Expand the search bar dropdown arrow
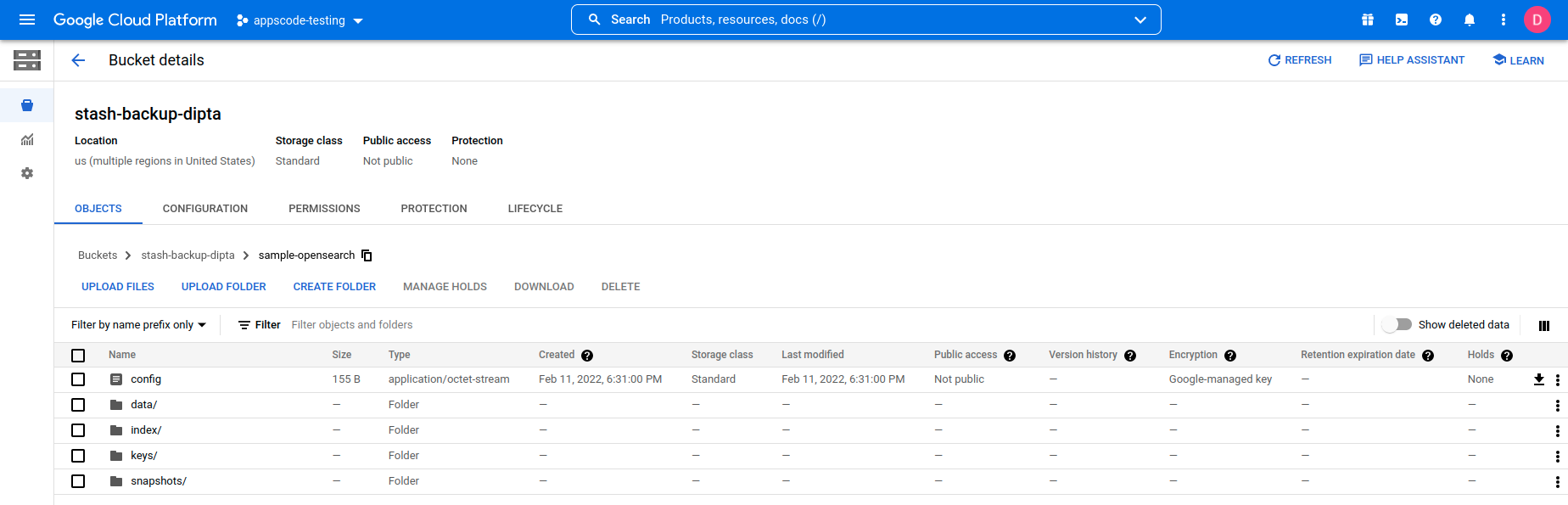 pos(1140,20)
